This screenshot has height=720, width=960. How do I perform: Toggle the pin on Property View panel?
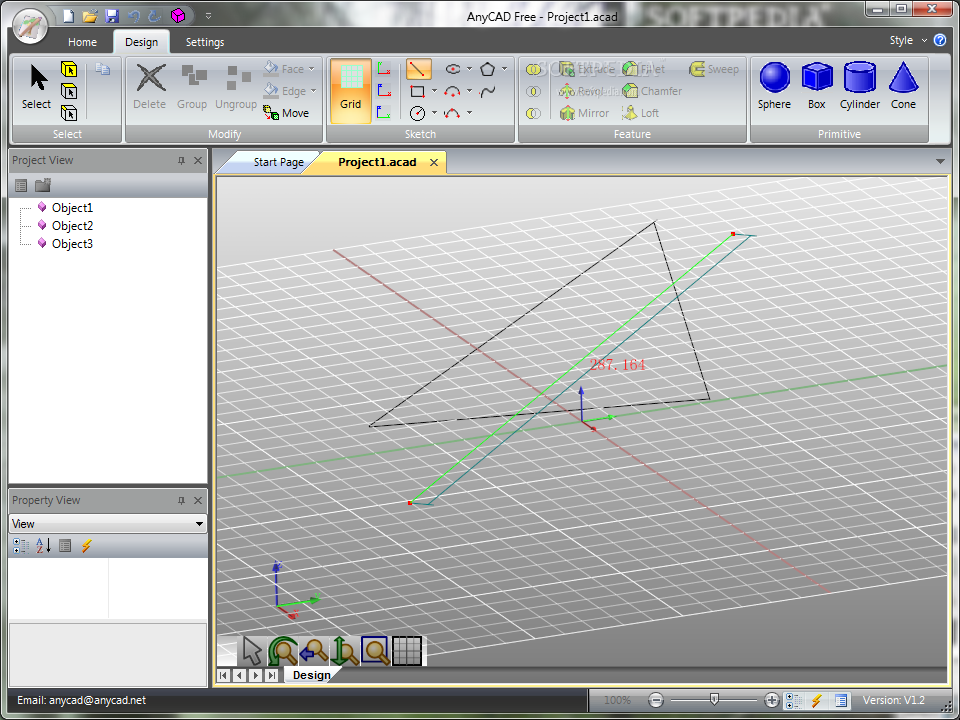coord(181,501)
